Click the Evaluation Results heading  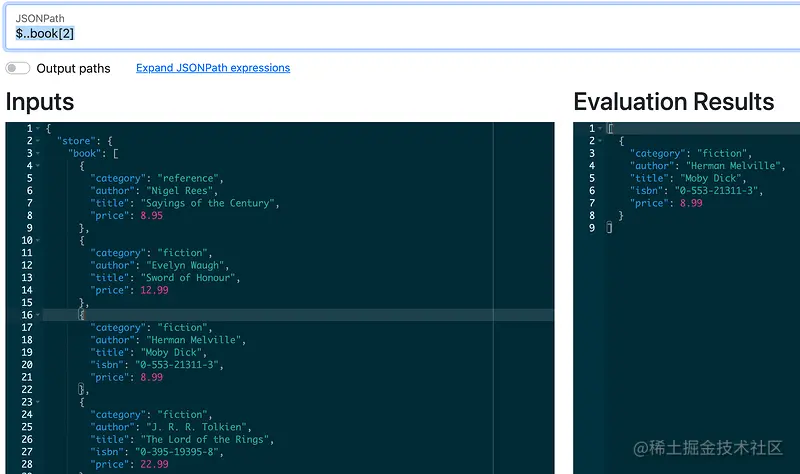point(673,102)
